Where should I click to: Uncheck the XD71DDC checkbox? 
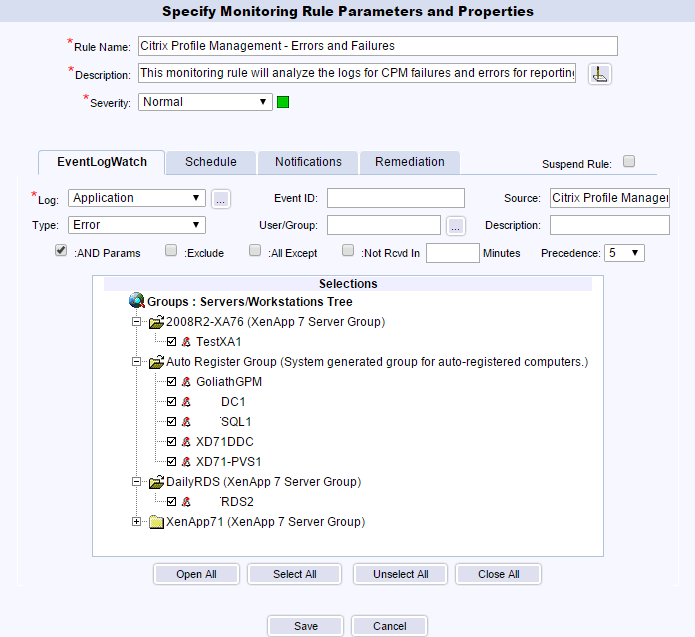(172, 442)
